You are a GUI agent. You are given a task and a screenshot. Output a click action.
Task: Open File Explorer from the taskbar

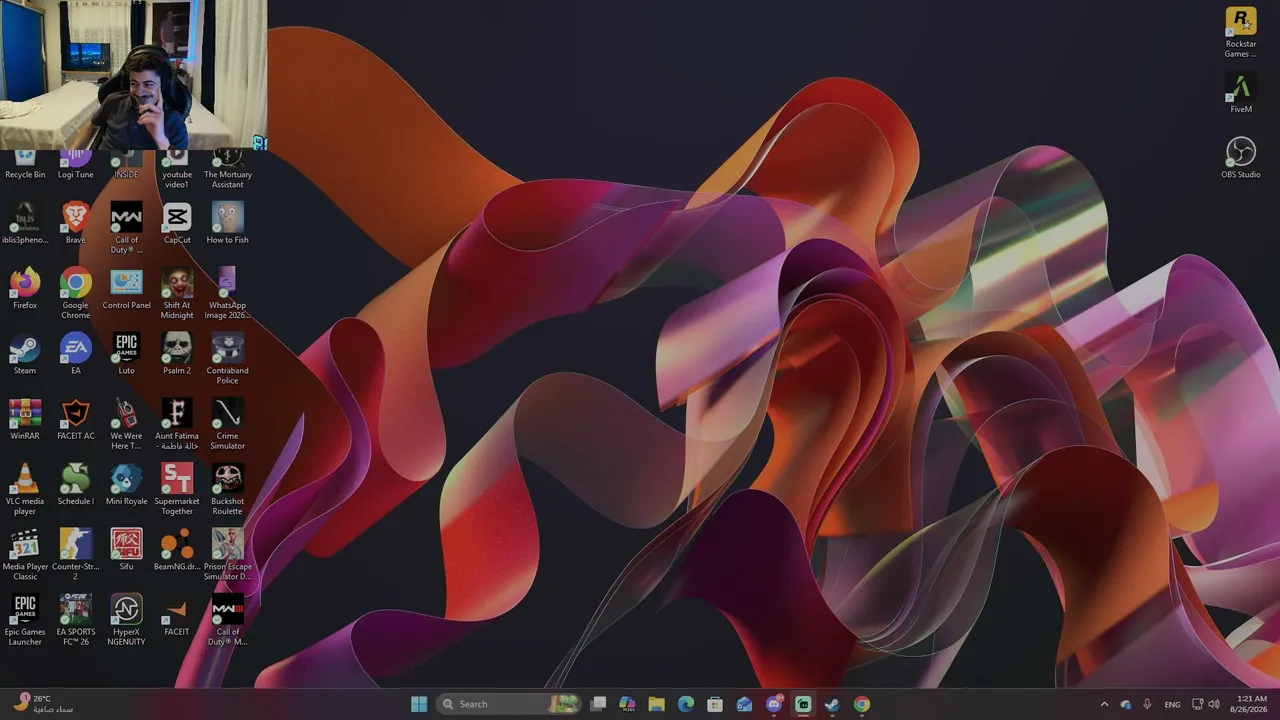pyautogui.click(x=656, y=704)
